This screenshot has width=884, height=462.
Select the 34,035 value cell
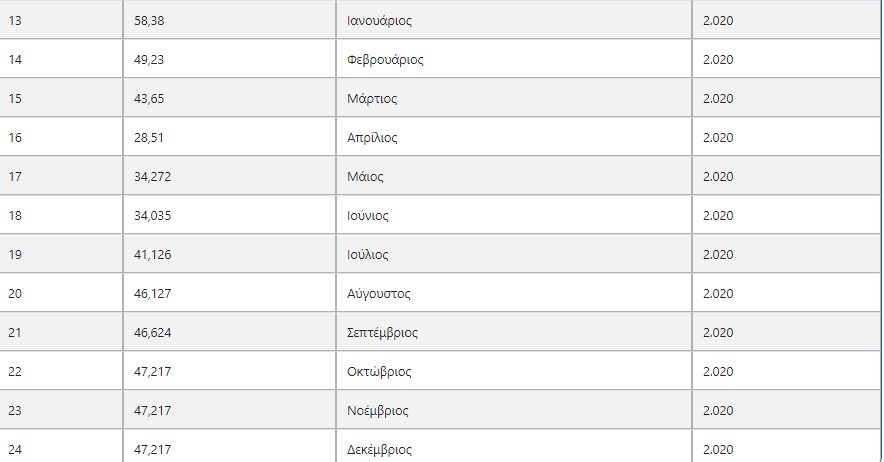229,215
